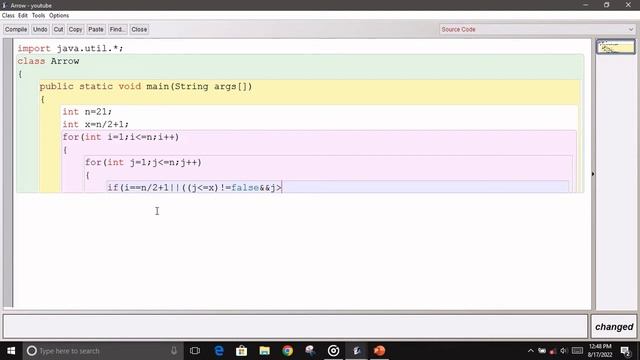Open the Class menu
640x360 pixels.
click(x=8, y=16)
